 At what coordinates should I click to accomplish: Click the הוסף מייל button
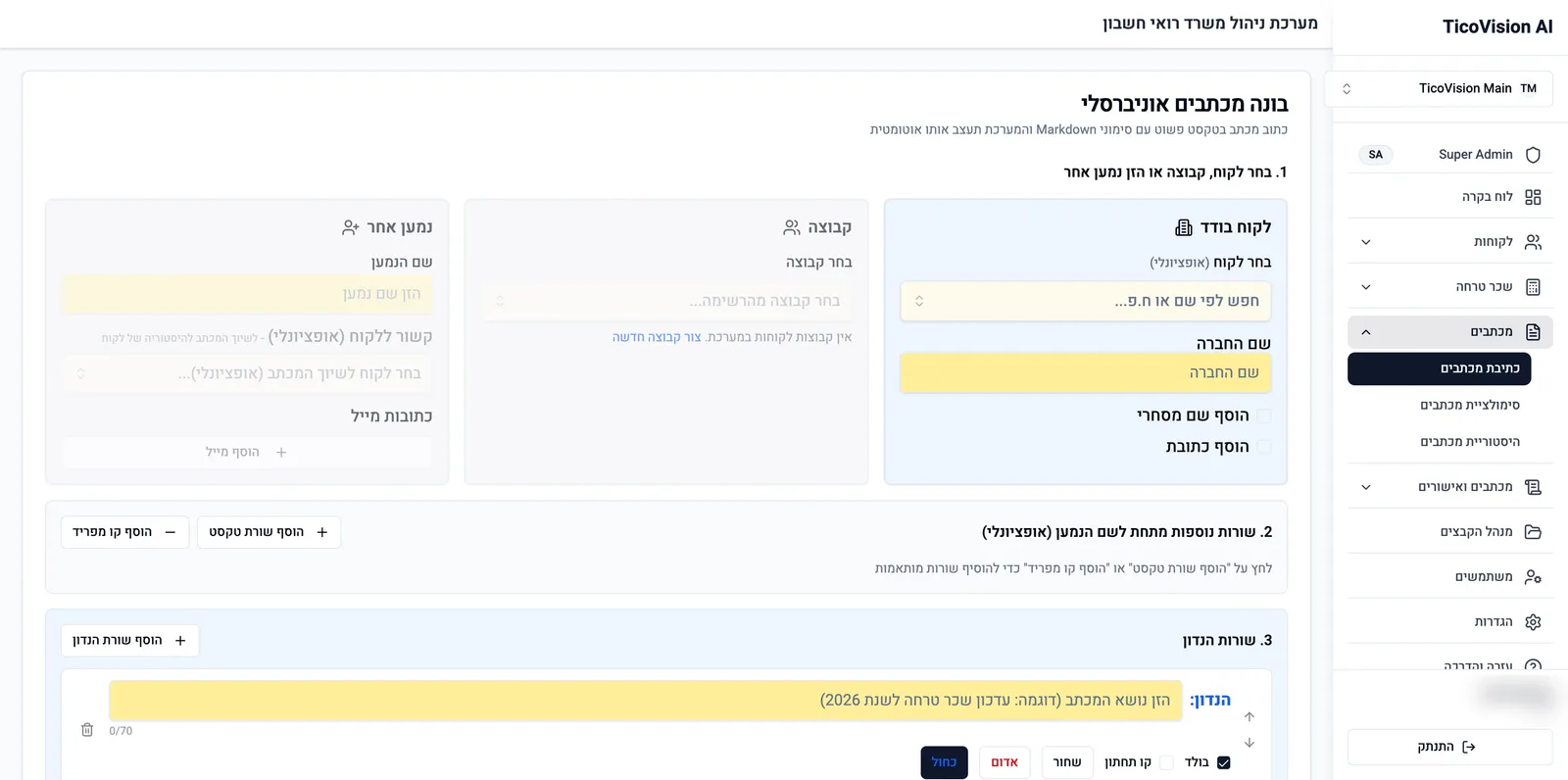click(x=247, y=452)
